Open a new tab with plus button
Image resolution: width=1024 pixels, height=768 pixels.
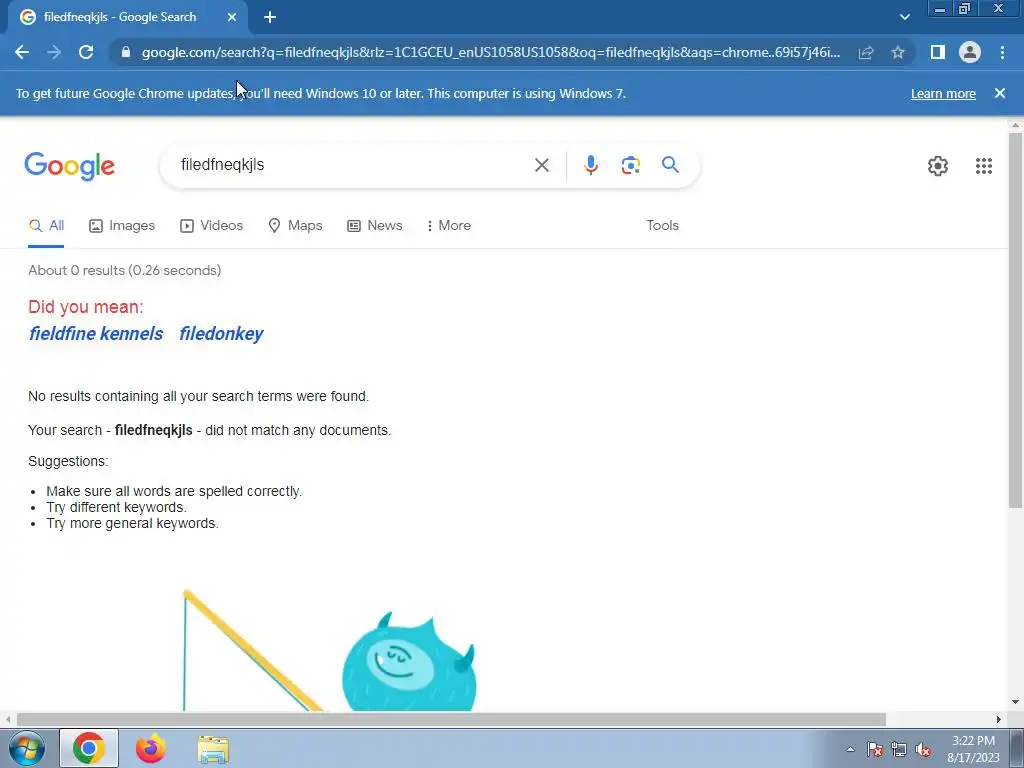pyautogui.click(x=270, y=18)
